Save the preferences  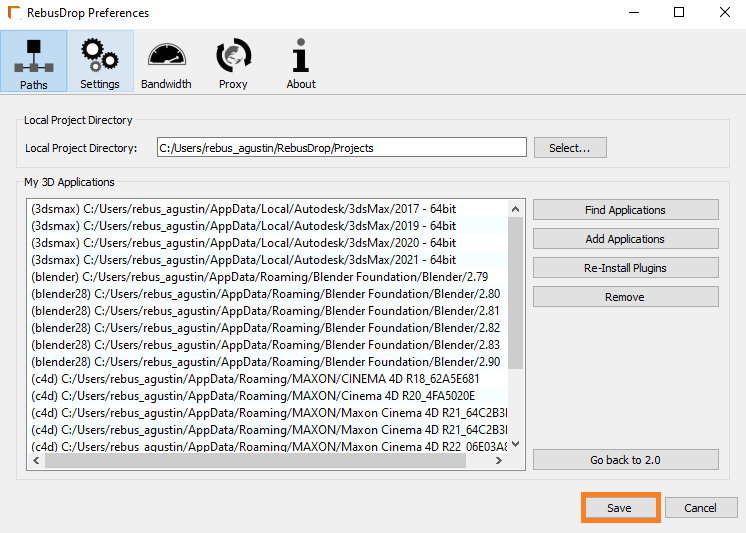(619, 508)
